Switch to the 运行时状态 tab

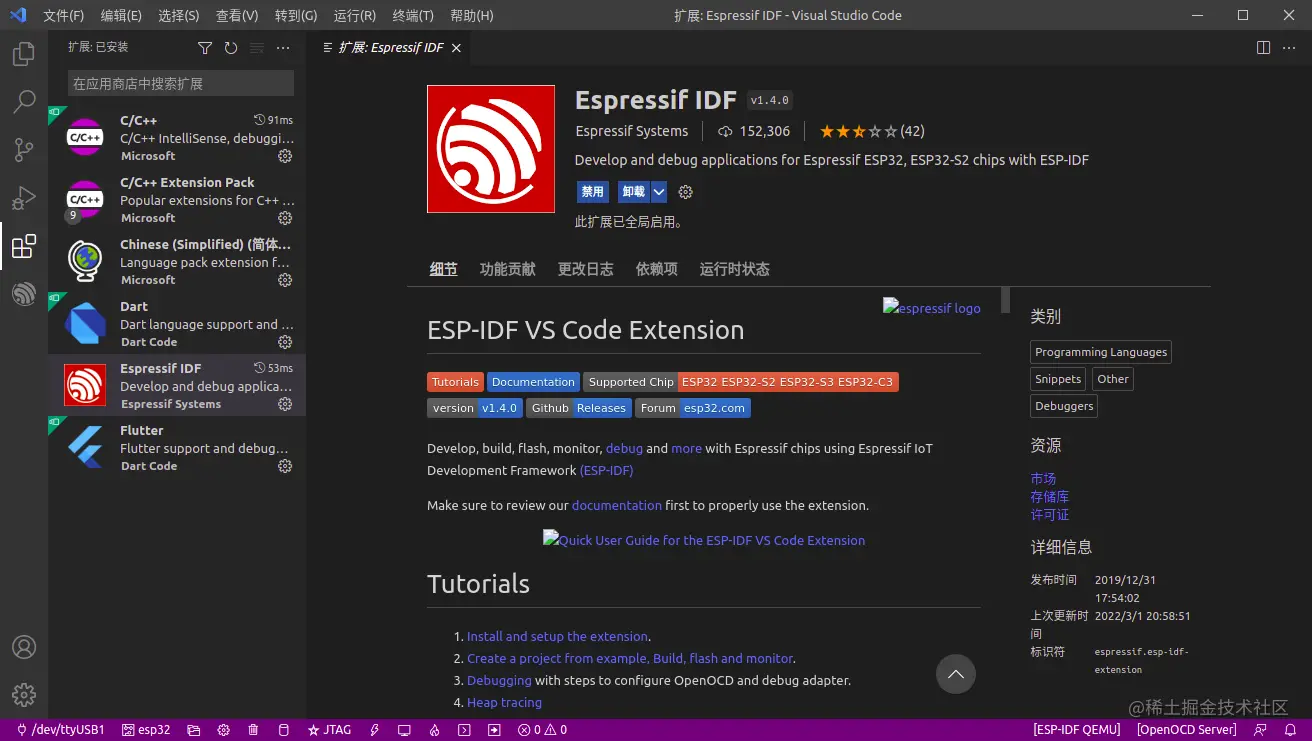point(734,269)
